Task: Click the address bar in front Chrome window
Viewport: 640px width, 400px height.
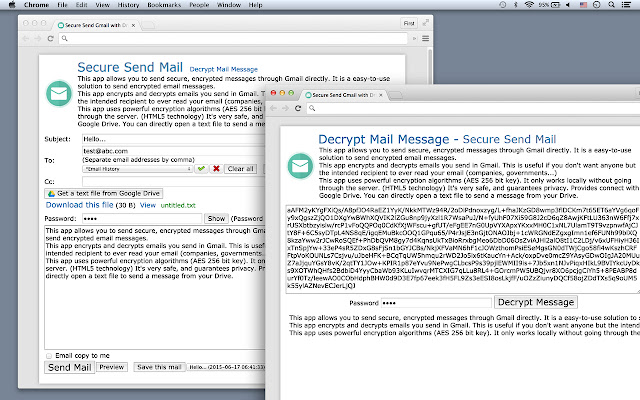Action: (x=473, y=108)
